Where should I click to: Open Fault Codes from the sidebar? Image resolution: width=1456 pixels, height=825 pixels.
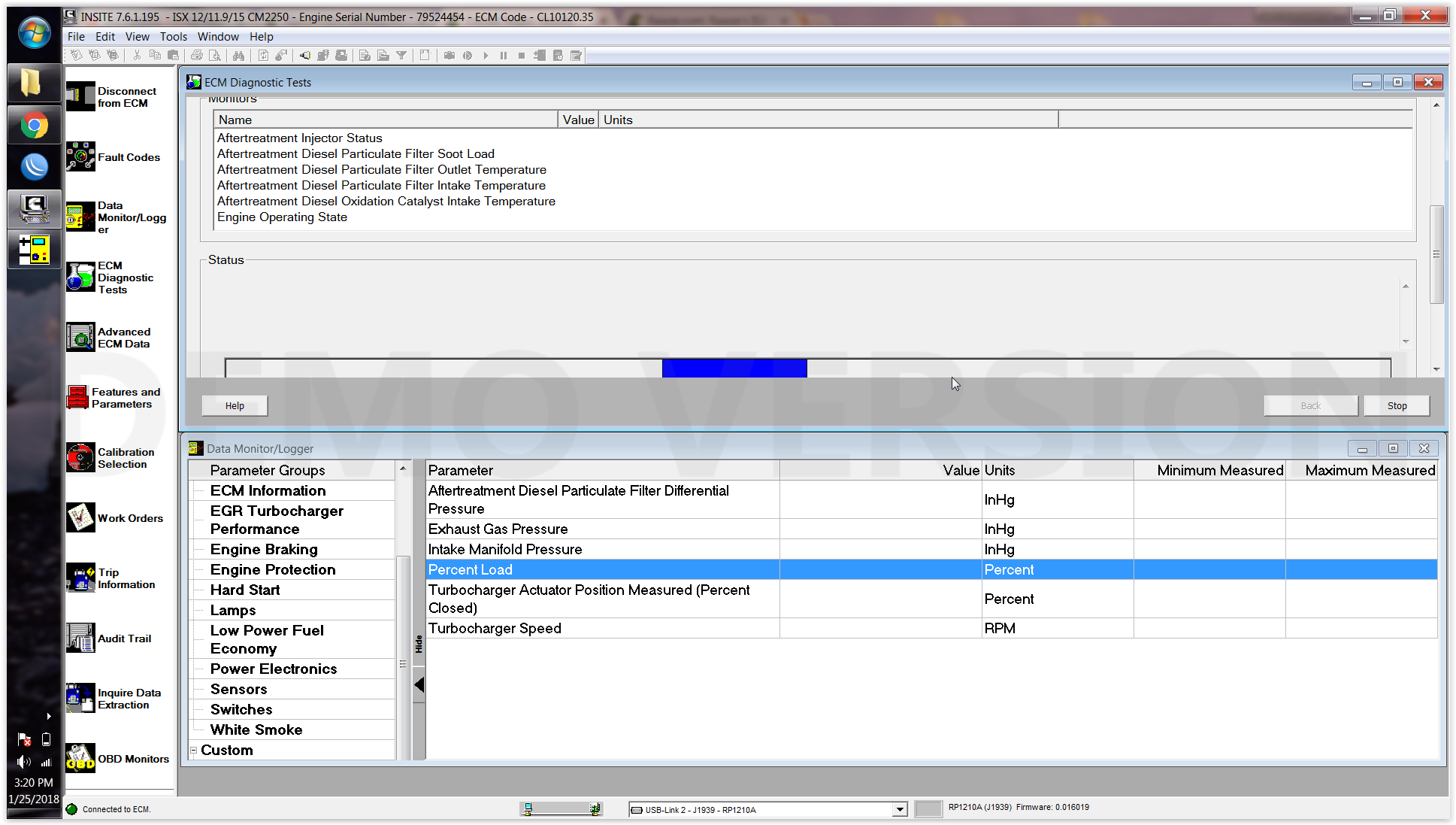(x=114, y=157)
